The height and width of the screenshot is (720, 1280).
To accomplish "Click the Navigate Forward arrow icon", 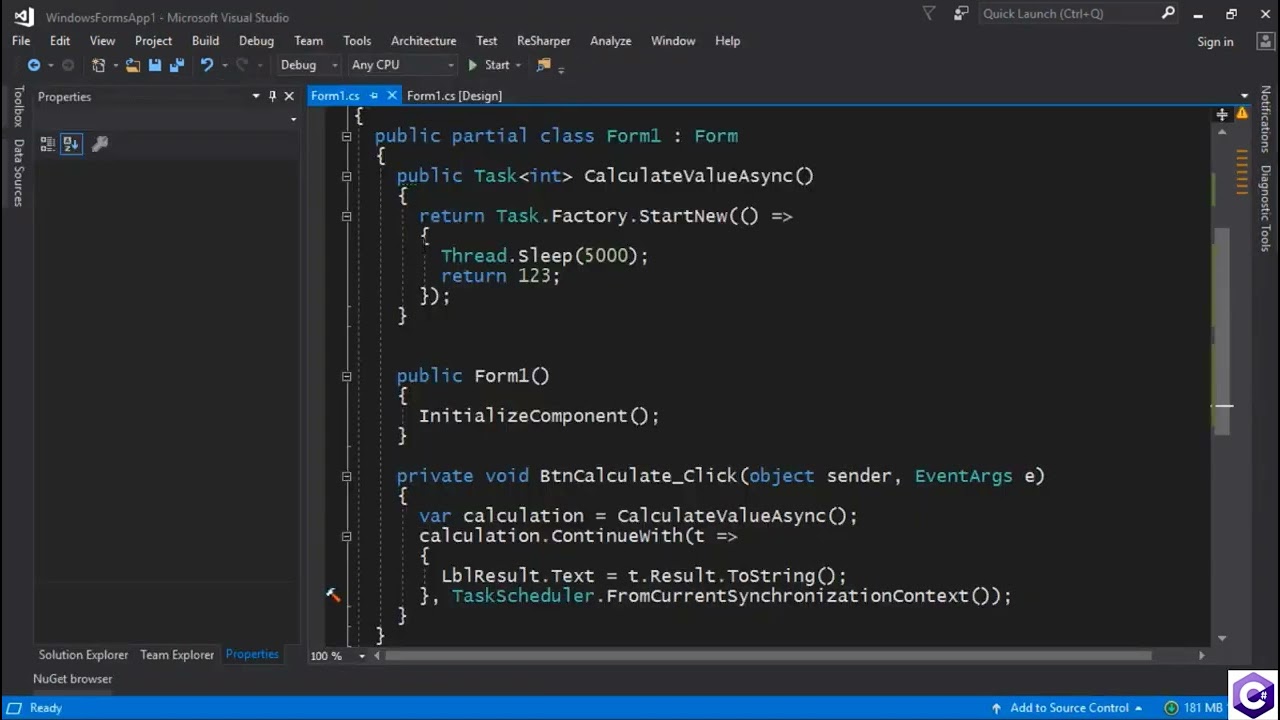I will point(68,65).
